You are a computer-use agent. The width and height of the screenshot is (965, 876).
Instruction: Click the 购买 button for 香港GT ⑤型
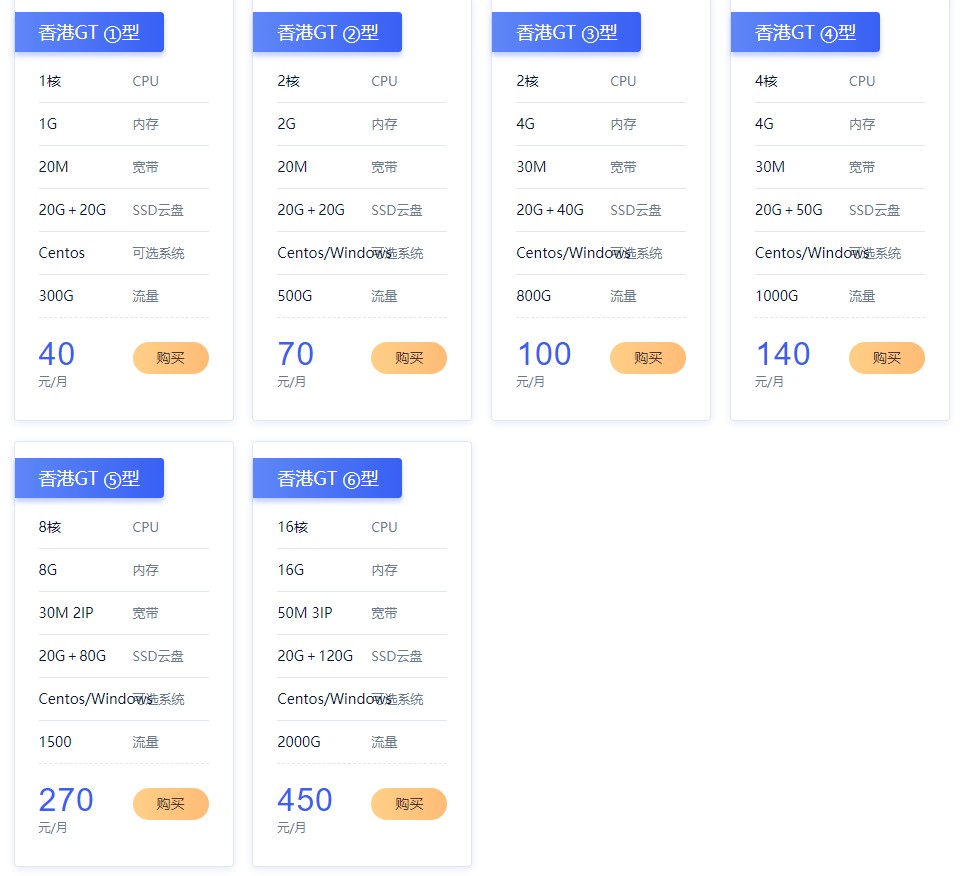(x=170, y=803)
